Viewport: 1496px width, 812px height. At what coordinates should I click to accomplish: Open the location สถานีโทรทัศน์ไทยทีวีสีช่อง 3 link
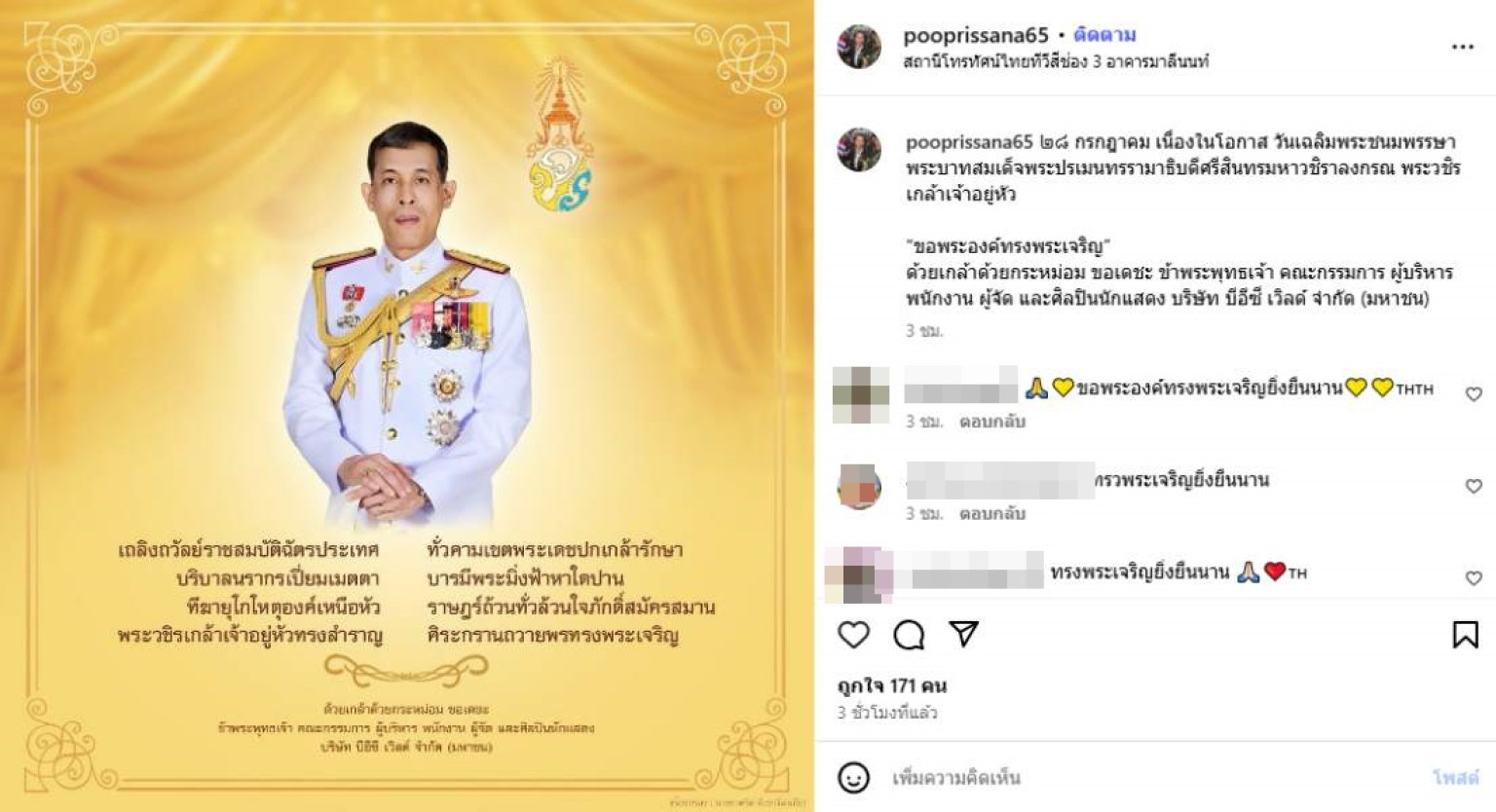click(x=1056, y=62)
